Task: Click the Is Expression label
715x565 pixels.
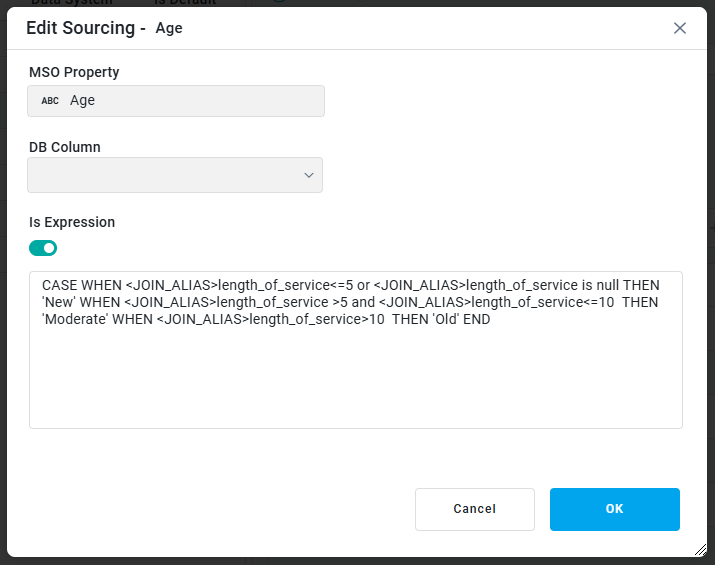Action: [x=72, y=222]
